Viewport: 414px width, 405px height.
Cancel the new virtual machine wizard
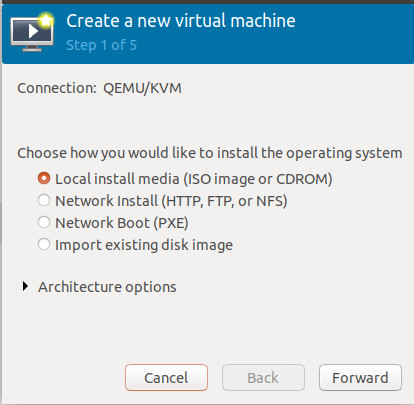[x=166, y=377]
